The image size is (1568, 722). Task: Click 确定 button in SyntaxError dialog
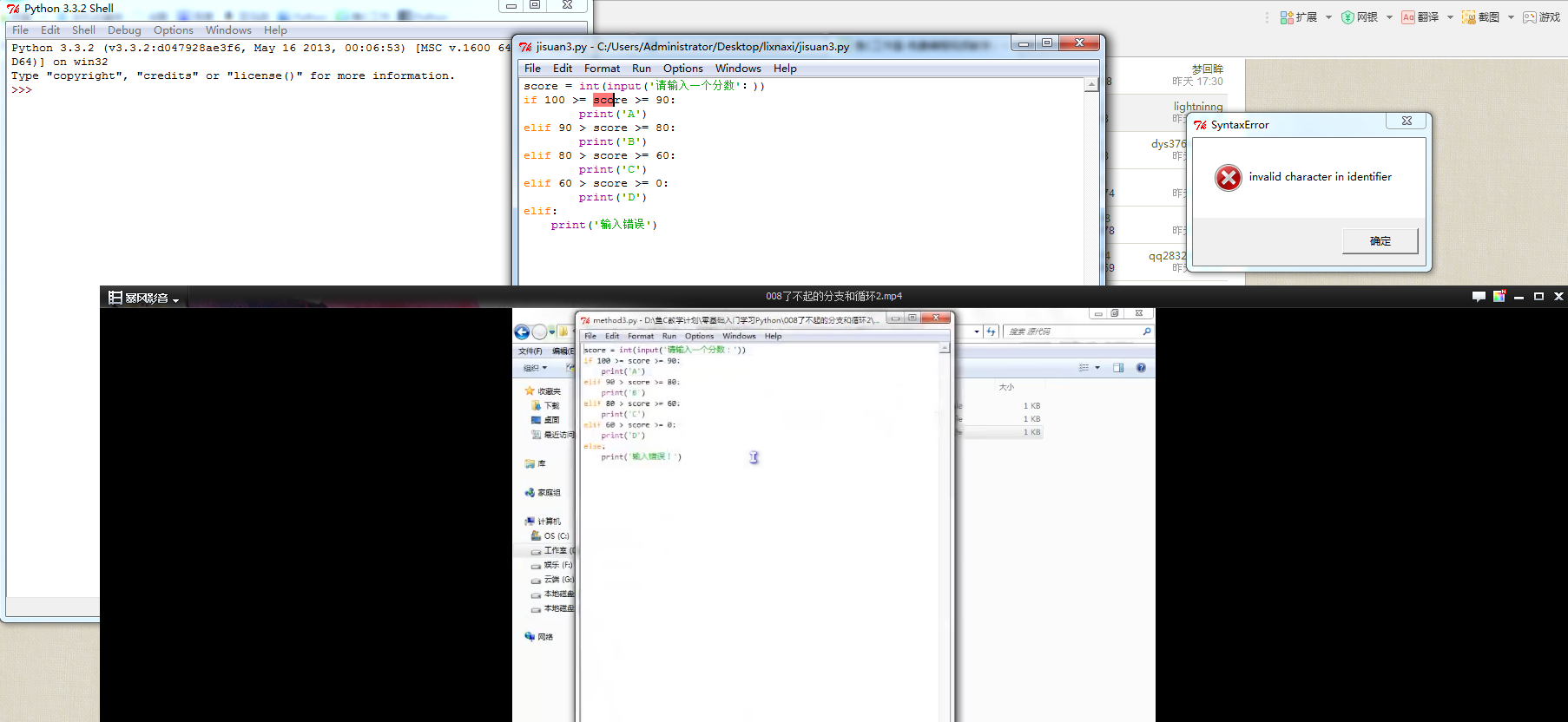pyautogui.click(x=1380, y=241)
